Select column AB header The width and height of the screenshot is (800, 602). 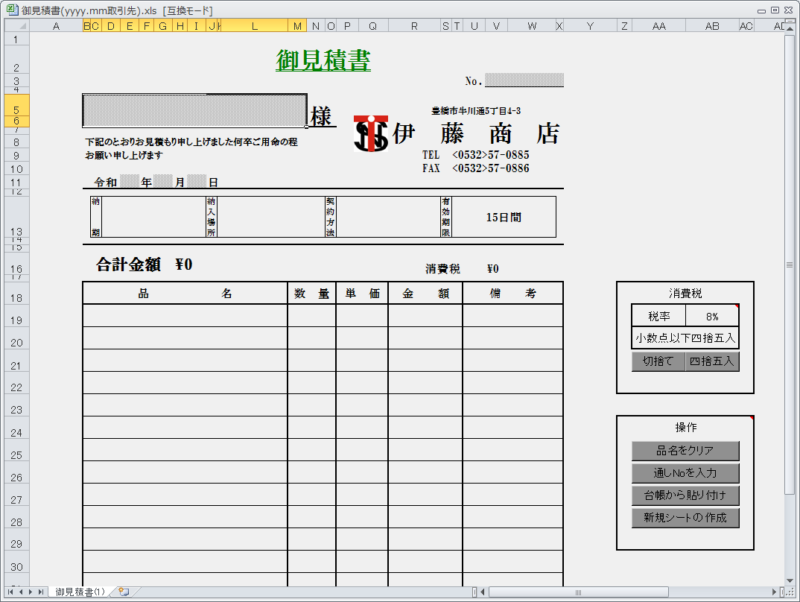[712, 26]
